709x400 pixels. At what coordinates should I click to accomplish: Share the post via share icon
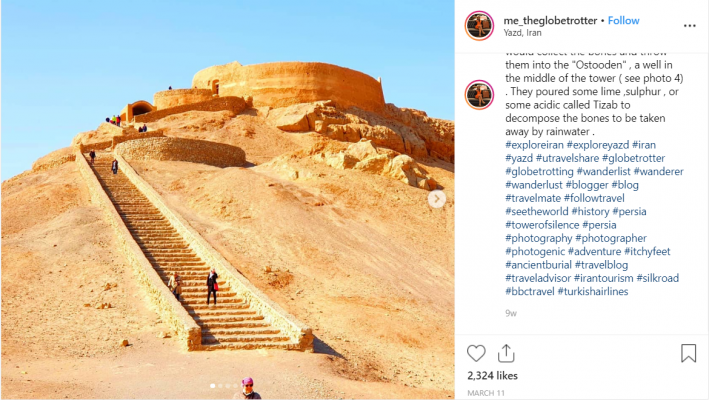click(506, 353)
